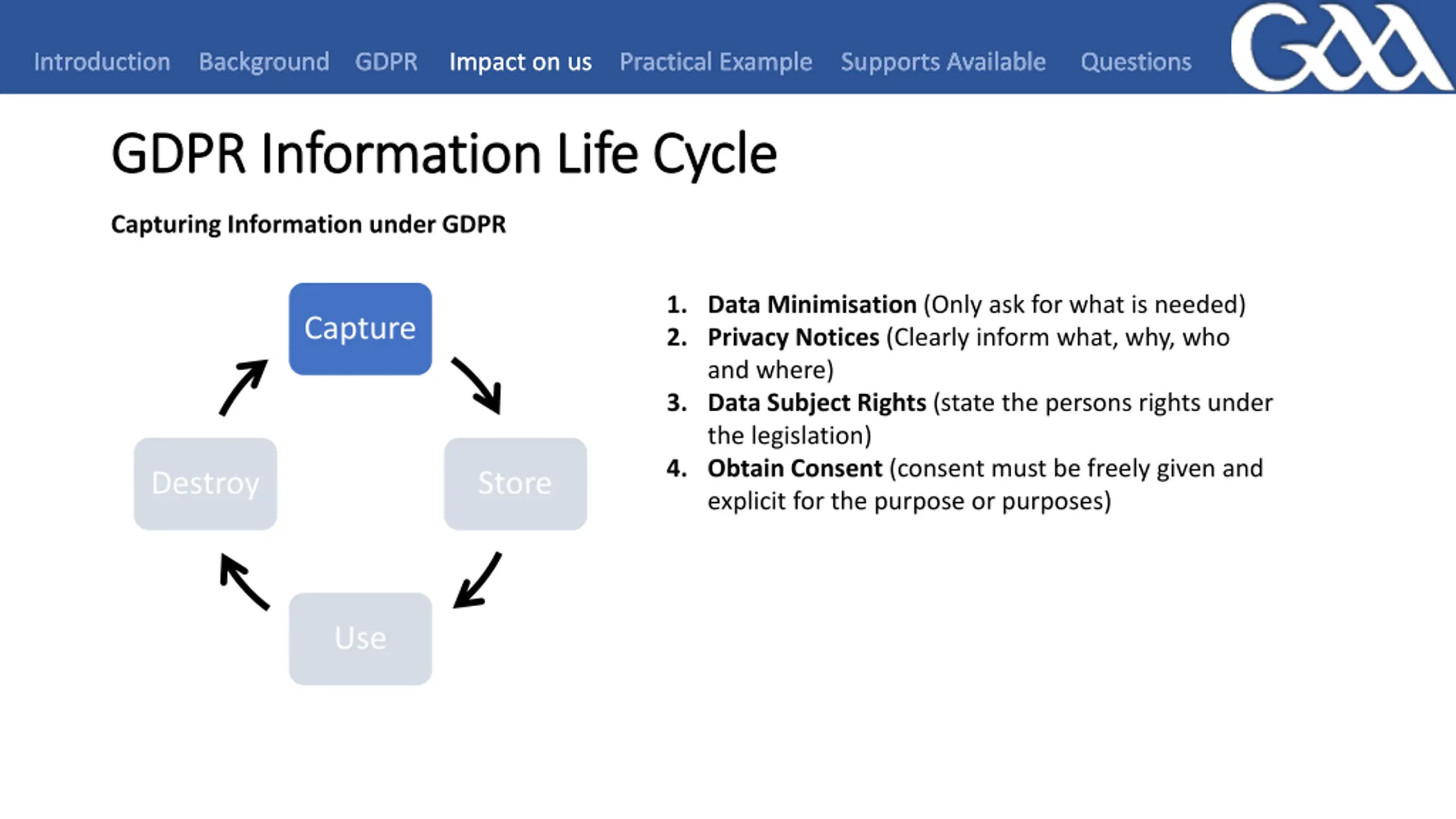The width and height of the screenshot is (1456, 819).
Task: Click the GAA logo in the header
Action: [1341, 47]
